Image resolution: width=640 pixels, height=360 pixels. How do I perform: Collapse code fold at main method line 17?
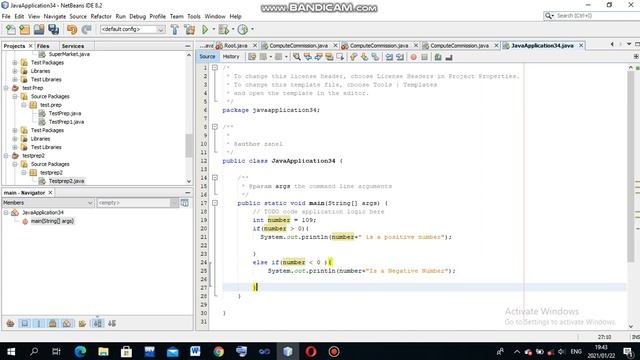215,203
